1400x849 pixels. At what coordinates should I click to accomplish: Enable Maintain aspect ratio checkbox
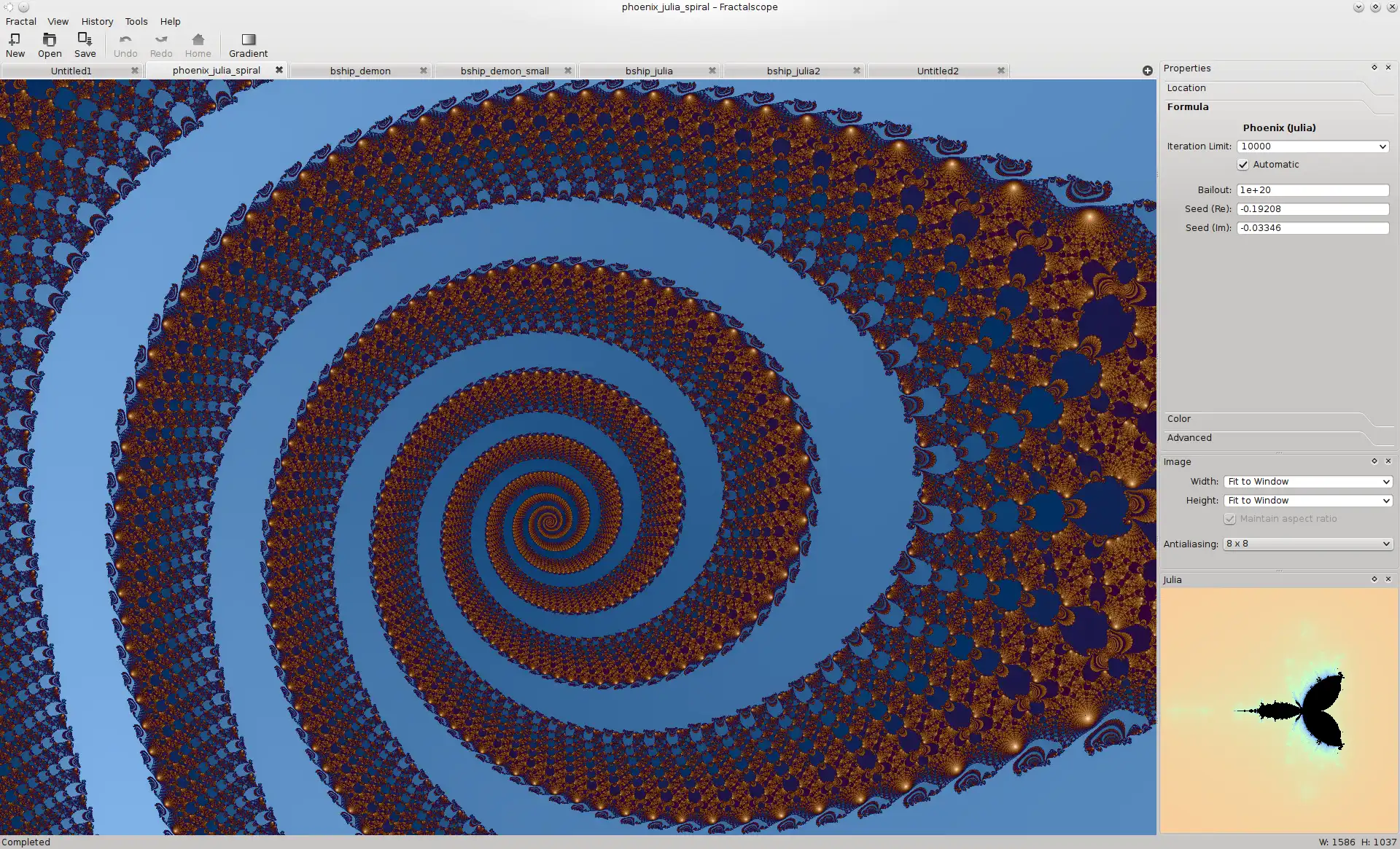click(x=1228, y=518)
